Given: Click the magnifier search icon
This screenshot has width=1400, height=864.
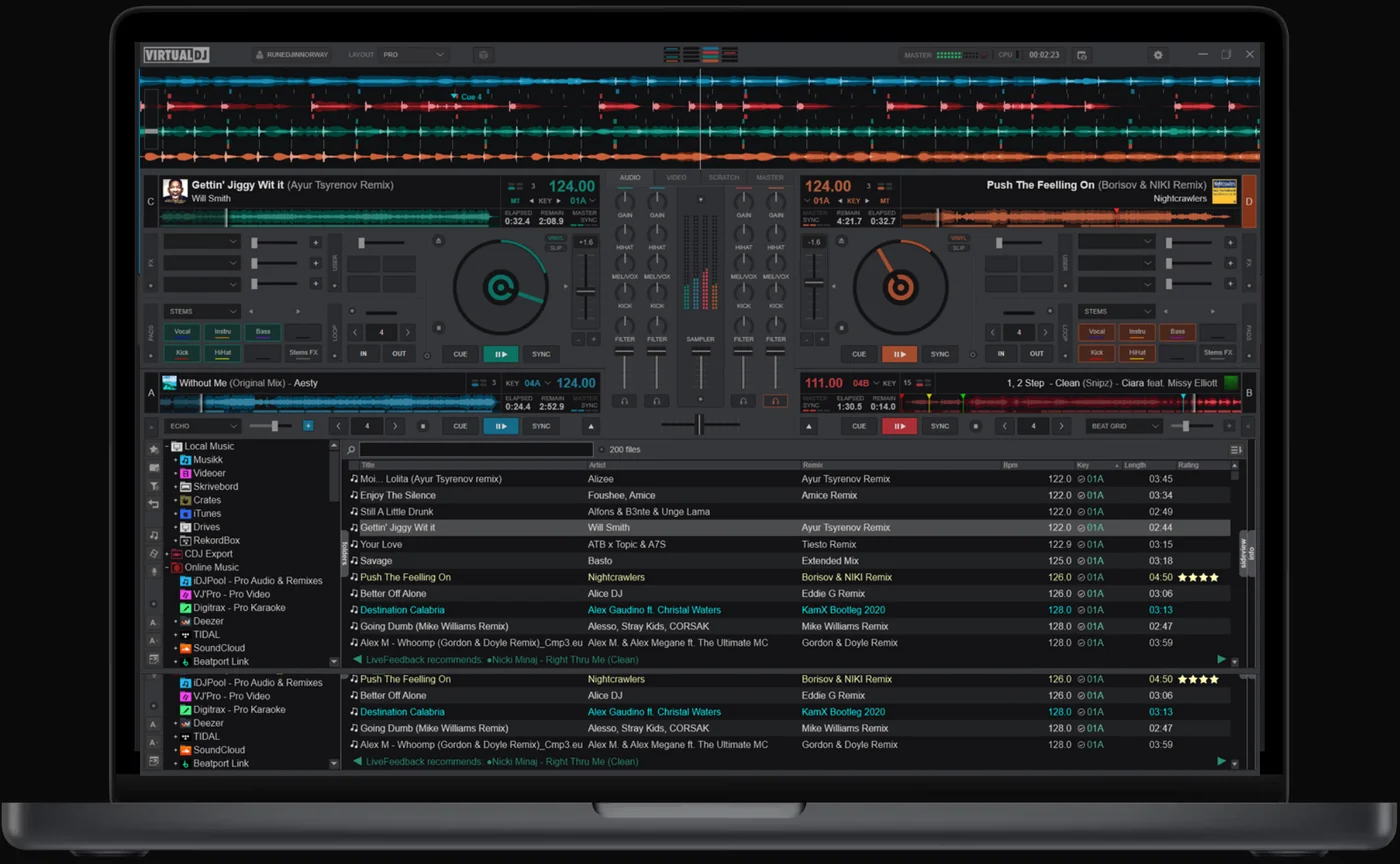Looking at the screenshot, I should 351,450.
